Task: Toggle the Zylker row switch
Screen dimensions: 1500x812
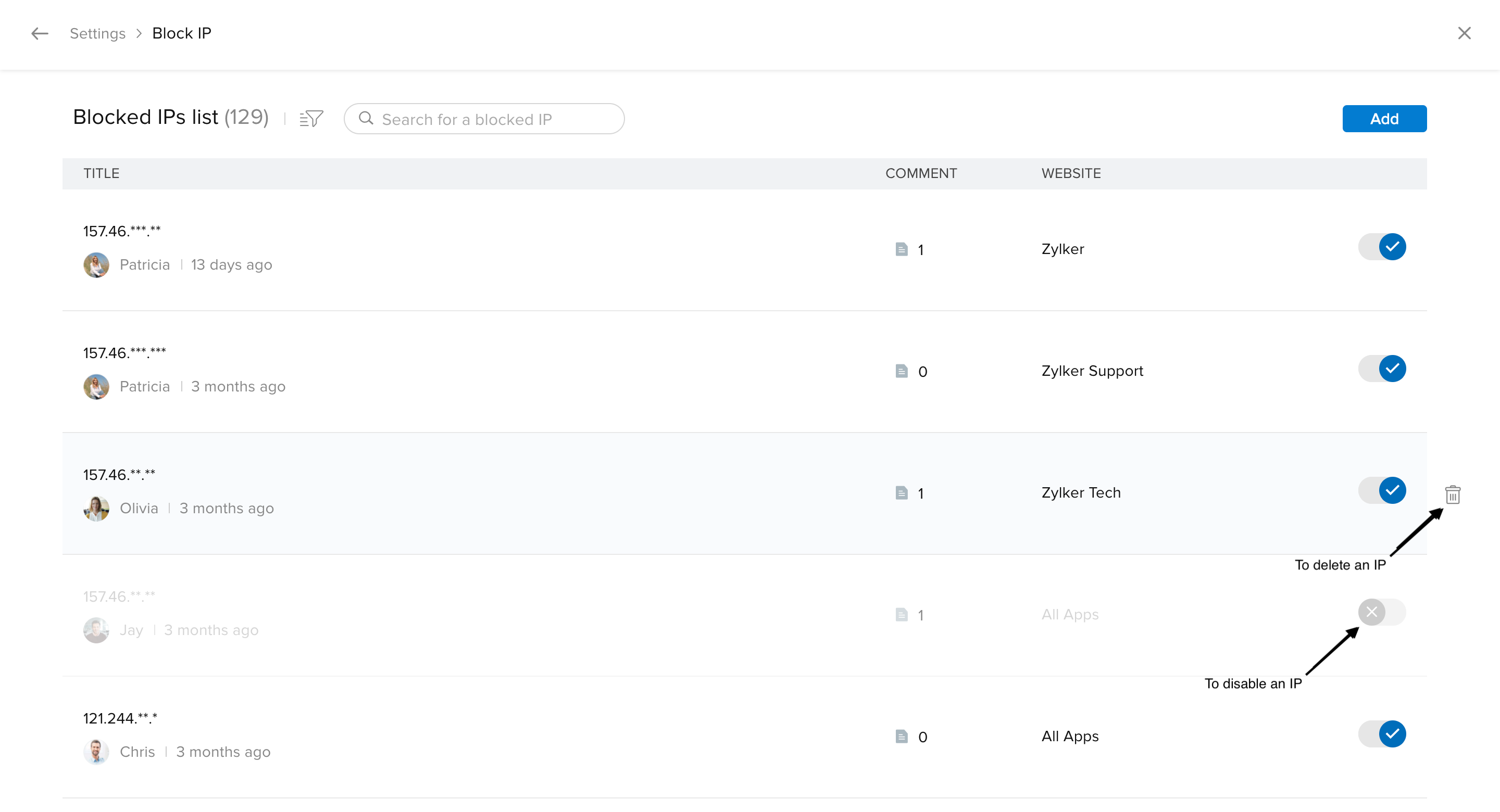Action: coord(1382,247)
